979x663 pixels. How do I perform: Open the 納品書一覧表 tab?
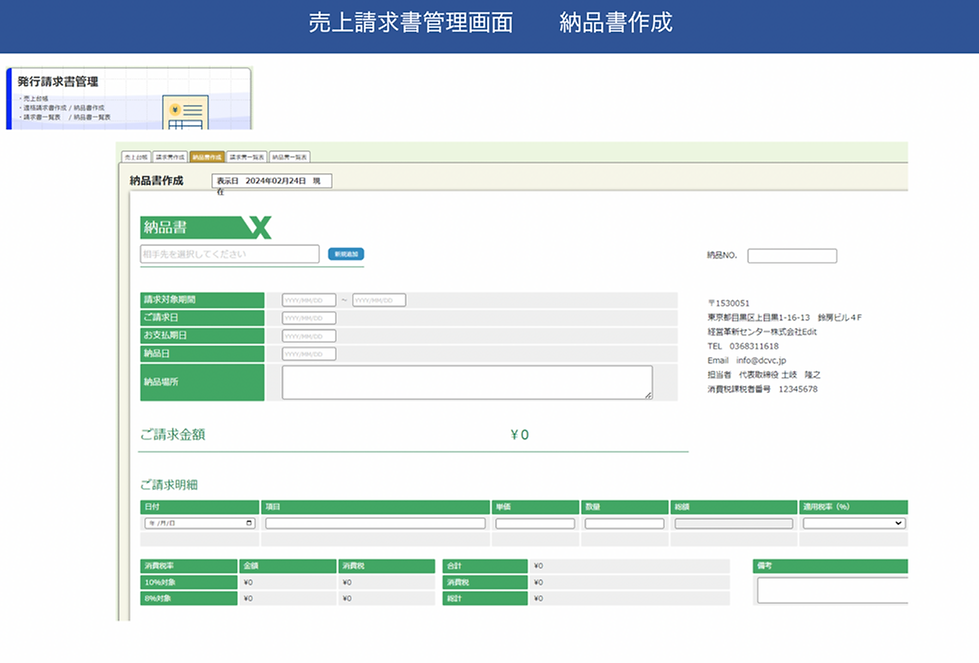290,157
